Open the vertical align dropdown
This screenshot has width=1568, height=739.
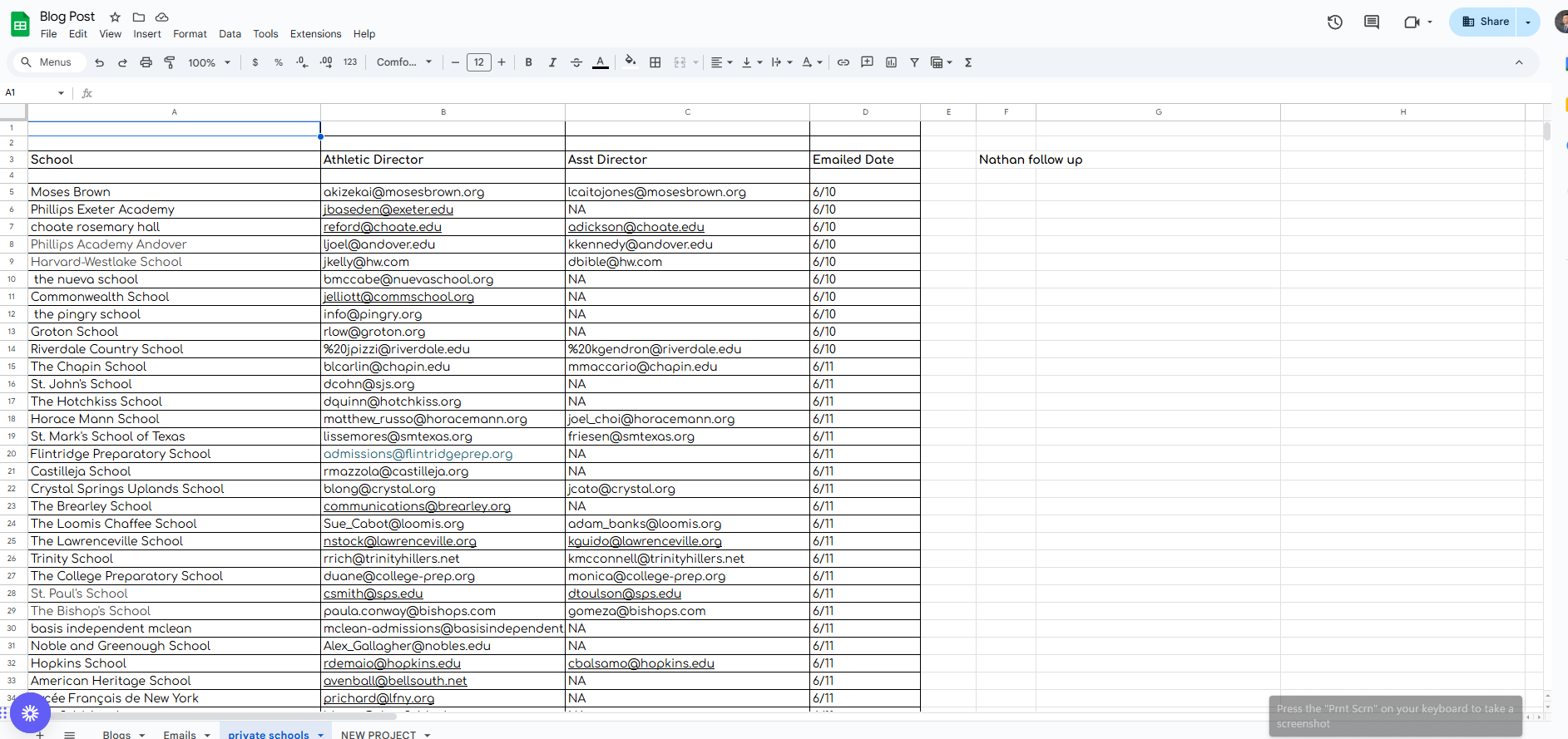(751, 62)
